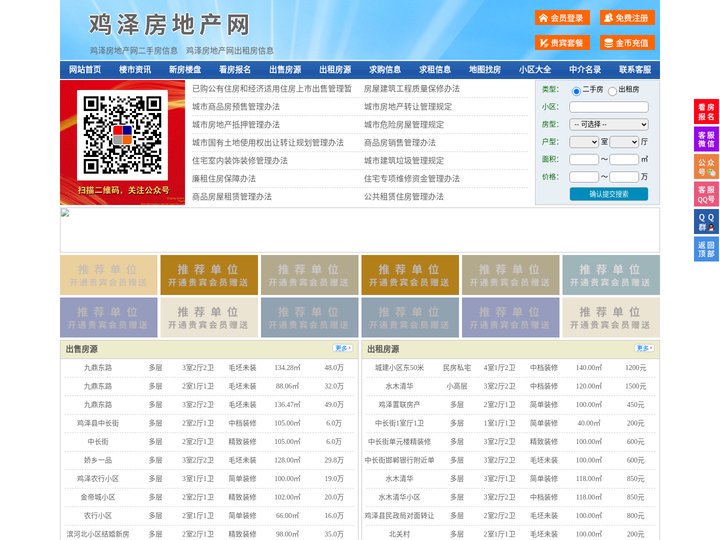The height and width of the screenshot is (540, 720).
Task: Open the 新房楼盘 menu item
Action: tap(185, 70)
